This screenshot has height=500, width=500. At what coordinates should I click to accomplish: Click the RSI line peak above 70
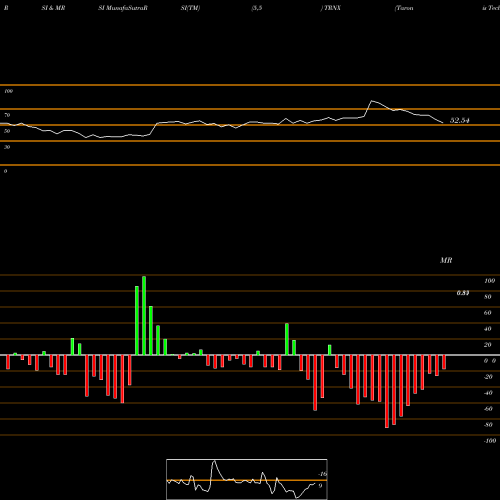point(372,101)
